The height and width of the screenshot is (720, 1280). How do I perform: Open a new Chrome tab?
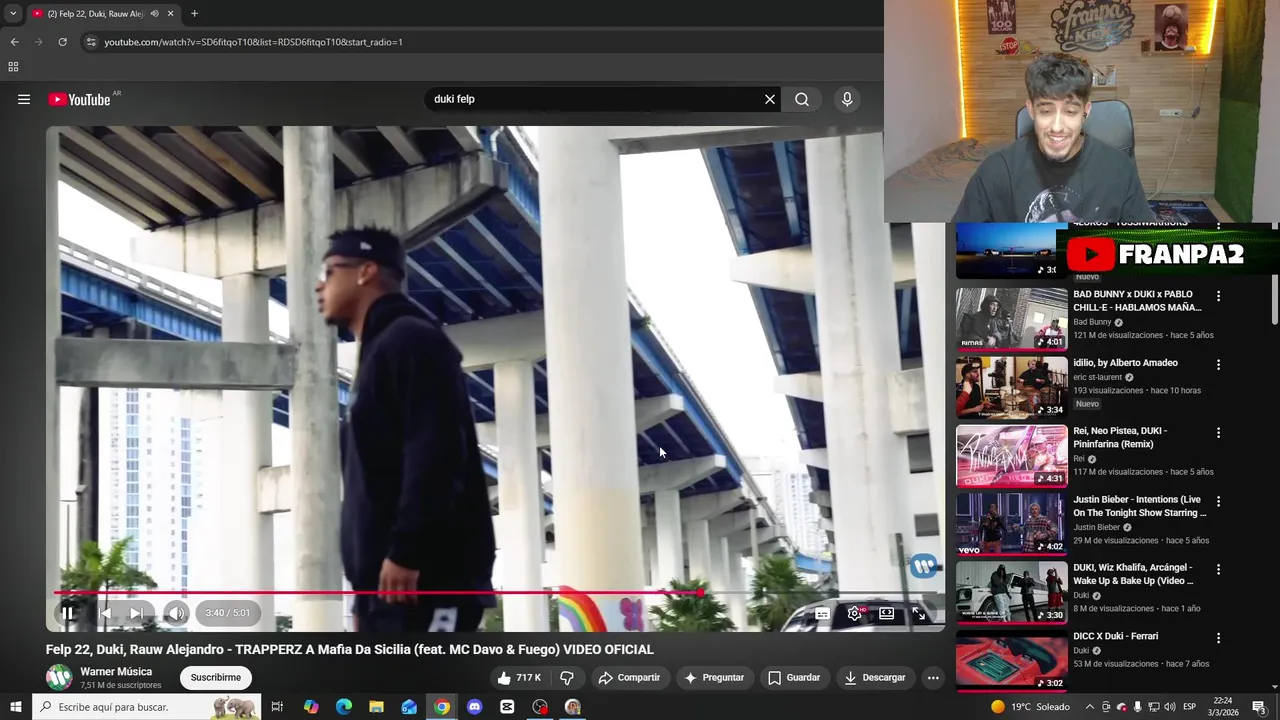click(x=194, y=14)
